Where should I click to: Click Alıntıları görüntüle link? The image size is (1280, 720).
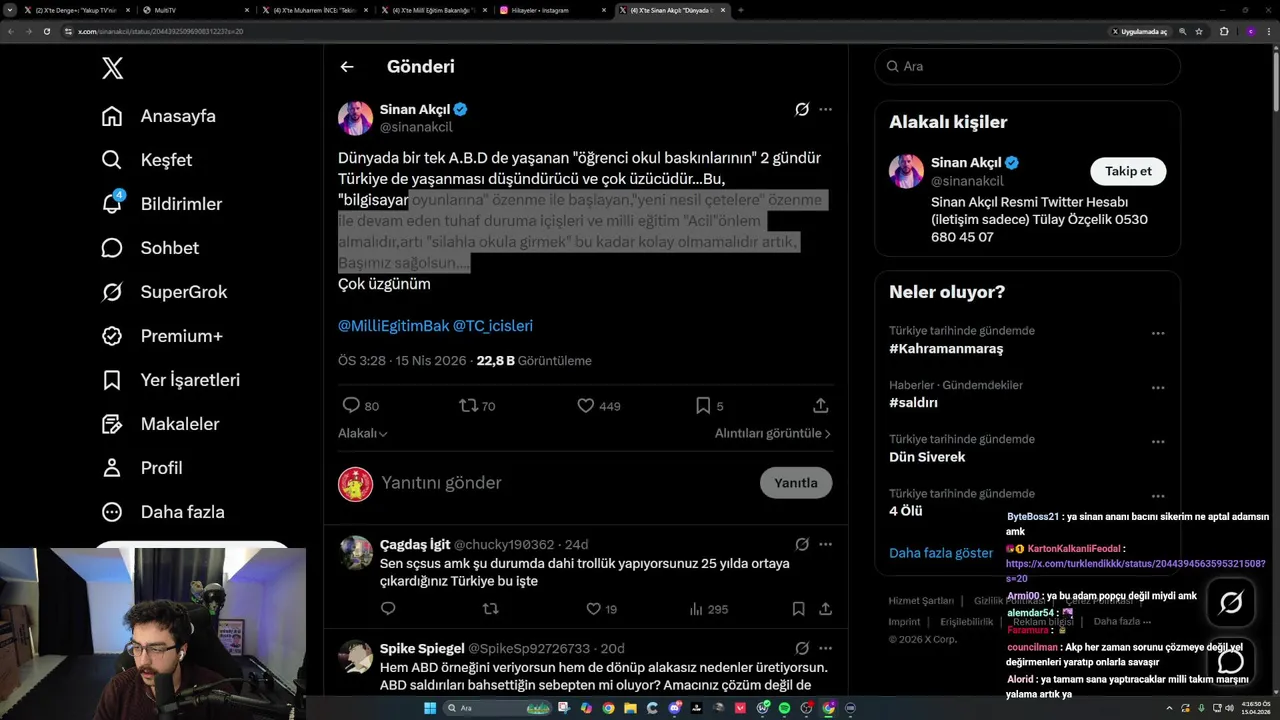(x=773, y=434)
